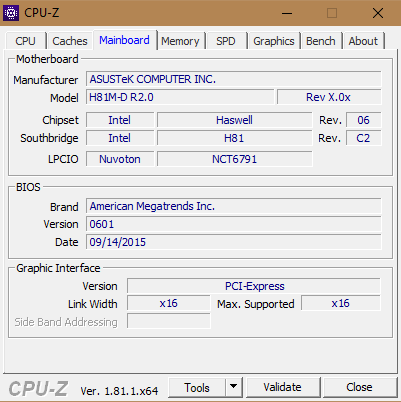Click the LPCIO NCT6791 field
Image resolution: width=401 pixels, height=402 pixels.
click(x=235, y=159)
